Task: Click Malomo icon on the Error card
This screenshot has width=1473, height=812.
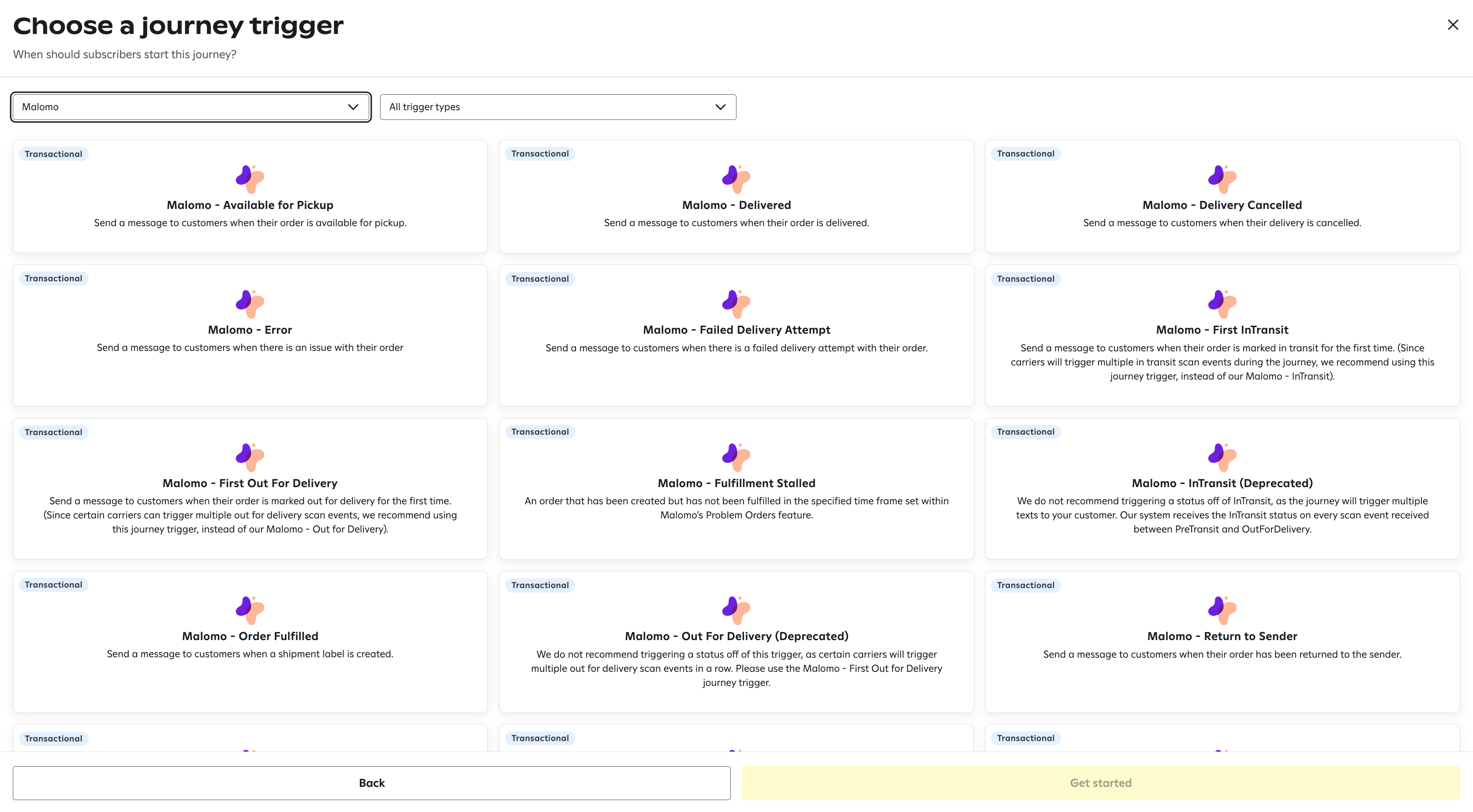Action: coord(250,303)
